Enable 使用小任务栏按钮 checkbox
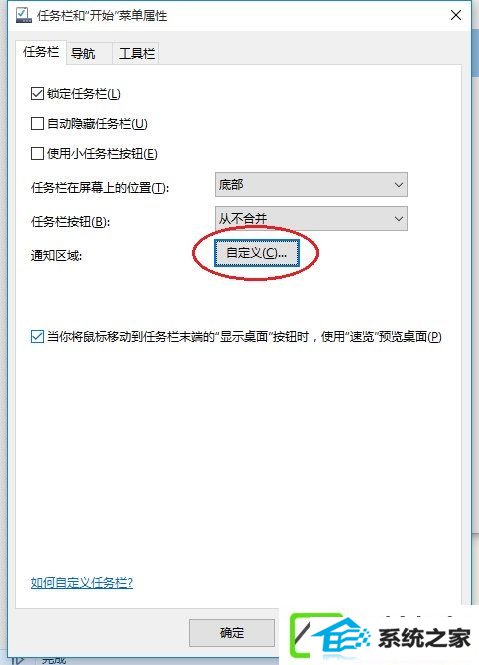The image size is (479, 665). (x=37, y=153)
